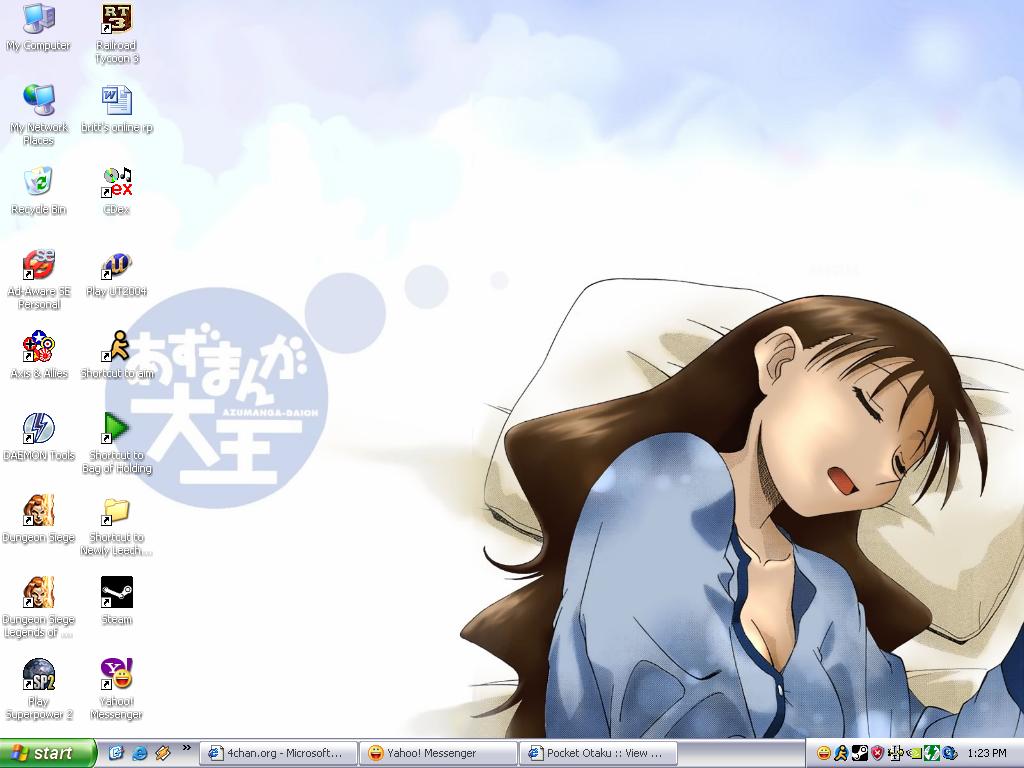Click the AIM running man tray icon
Image resolution: width=1024 pixels, height=768 pixels.
pyautogui.click(x=842, y=753)
